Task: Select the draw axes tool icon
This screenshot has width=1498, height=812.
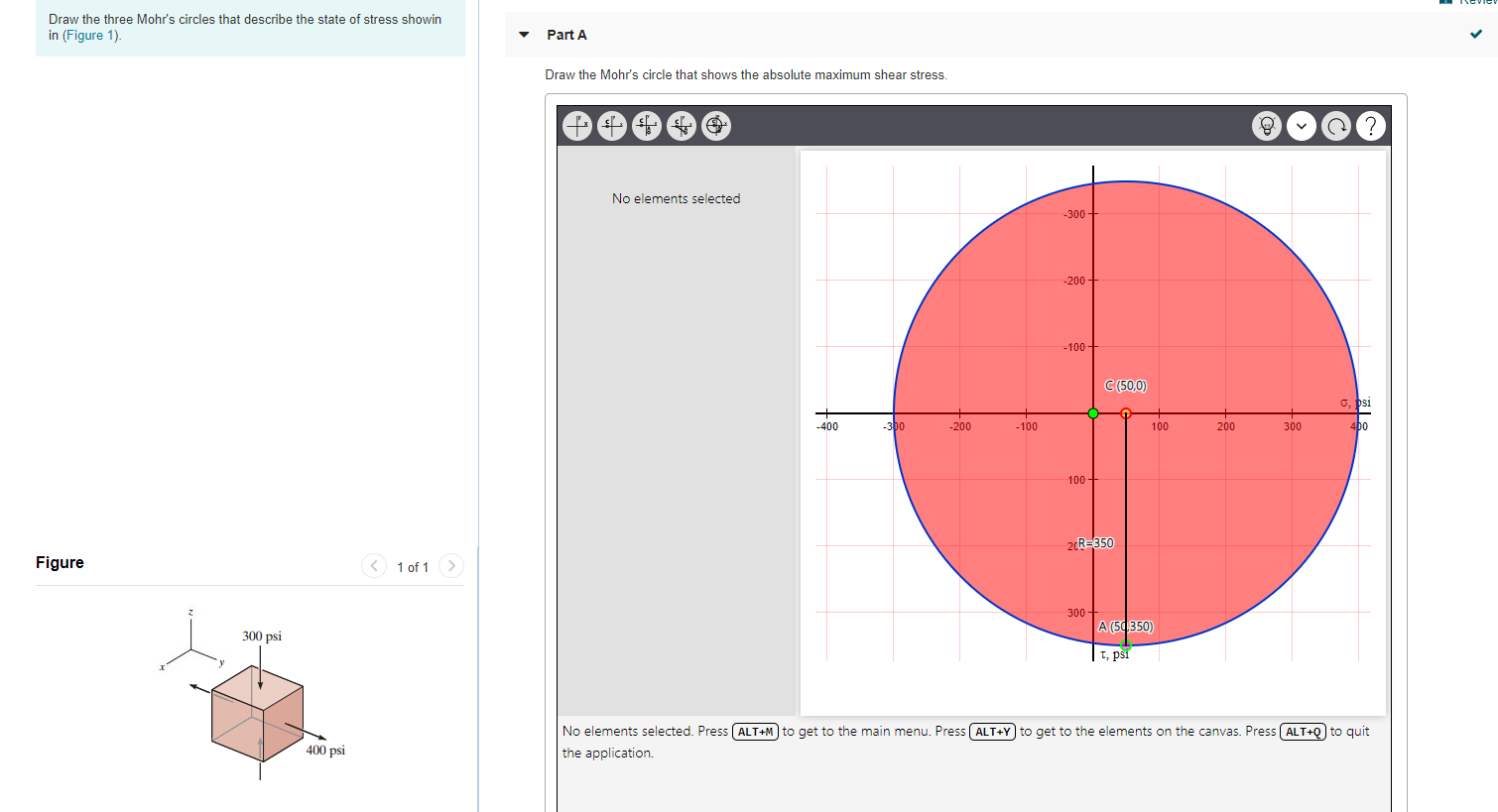Action: [x=577, y=126]
